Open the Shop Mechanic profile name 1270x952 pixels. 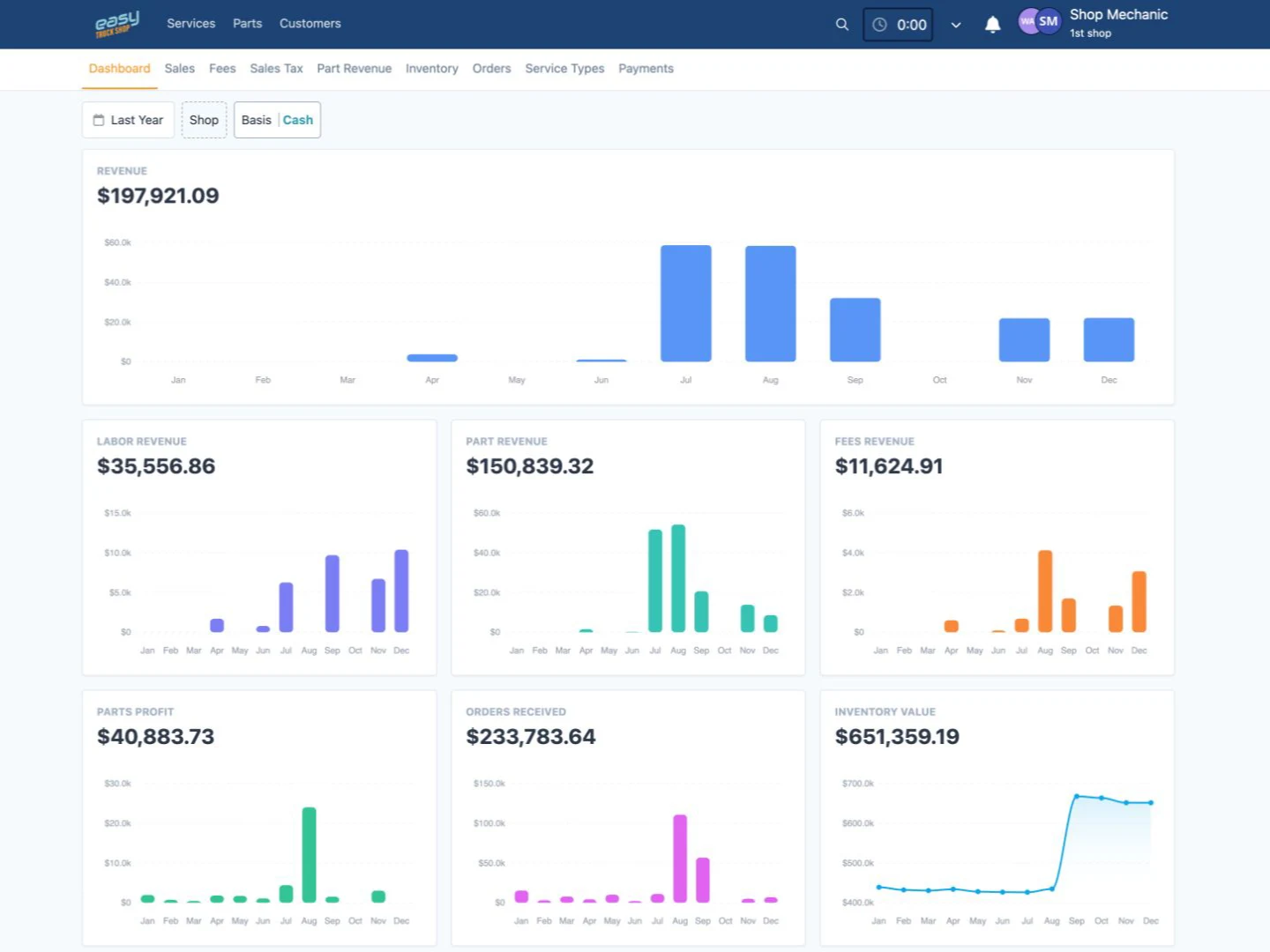click(1118, 15)
